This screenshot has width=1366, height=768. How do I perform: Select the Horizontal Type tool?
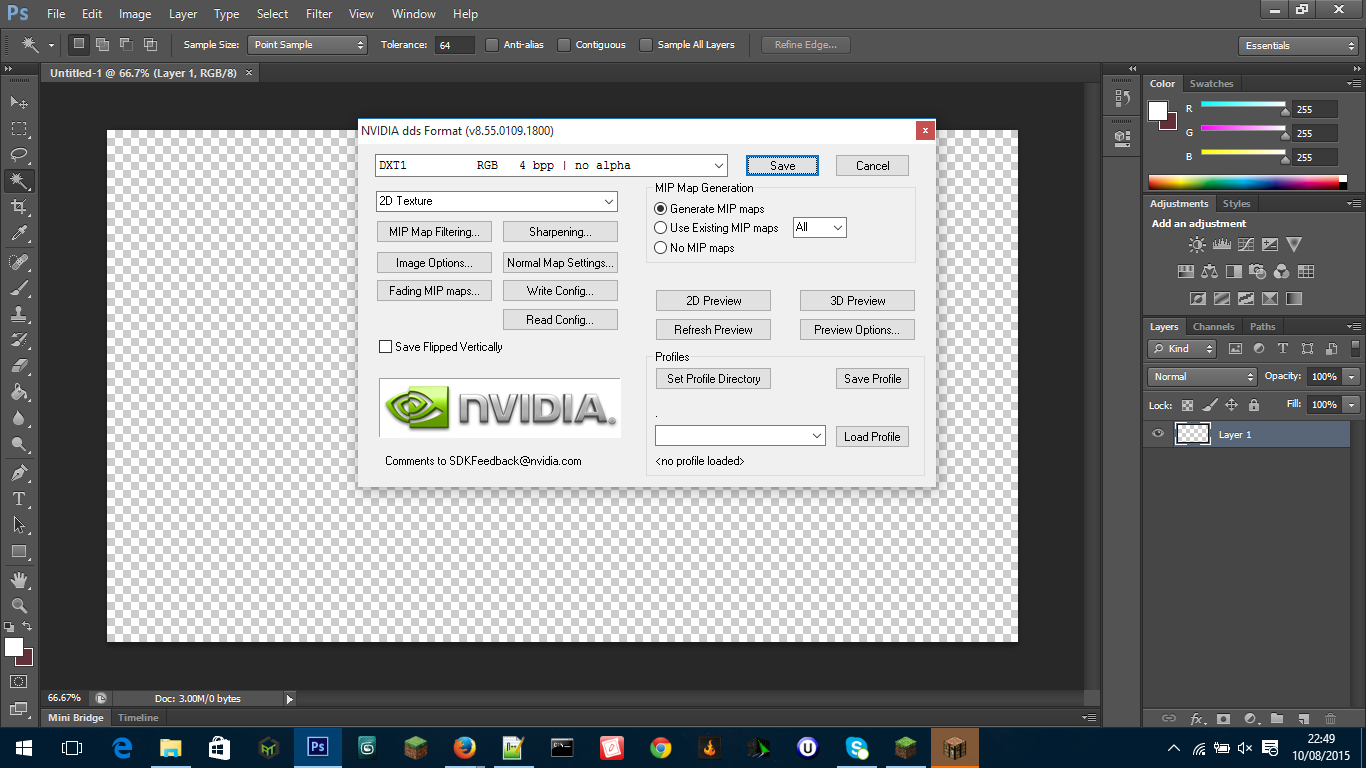[x=18, y=498]
